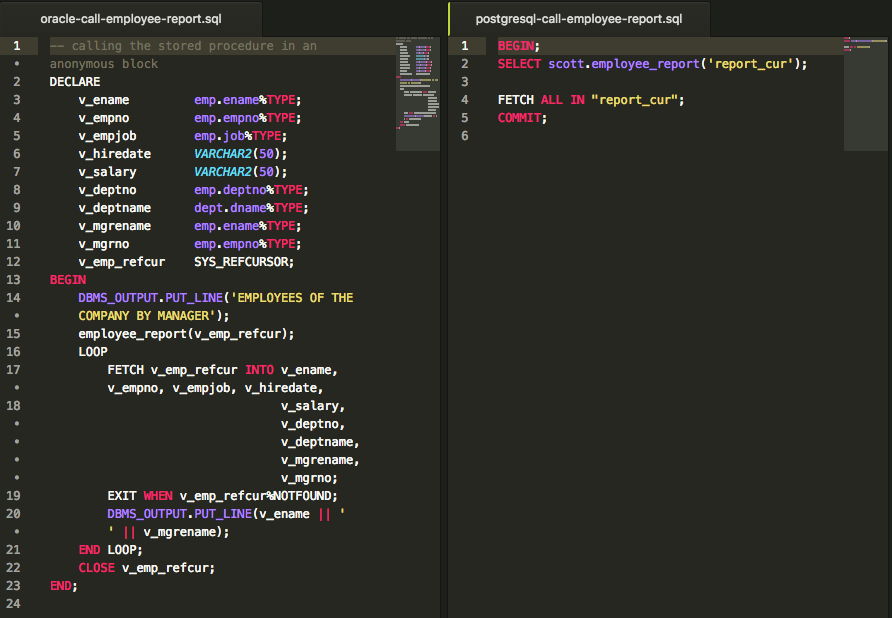Click line number 24 in the Oracle pane
Image resolution: width=892 pixels, height=618 pixels.
13,604
